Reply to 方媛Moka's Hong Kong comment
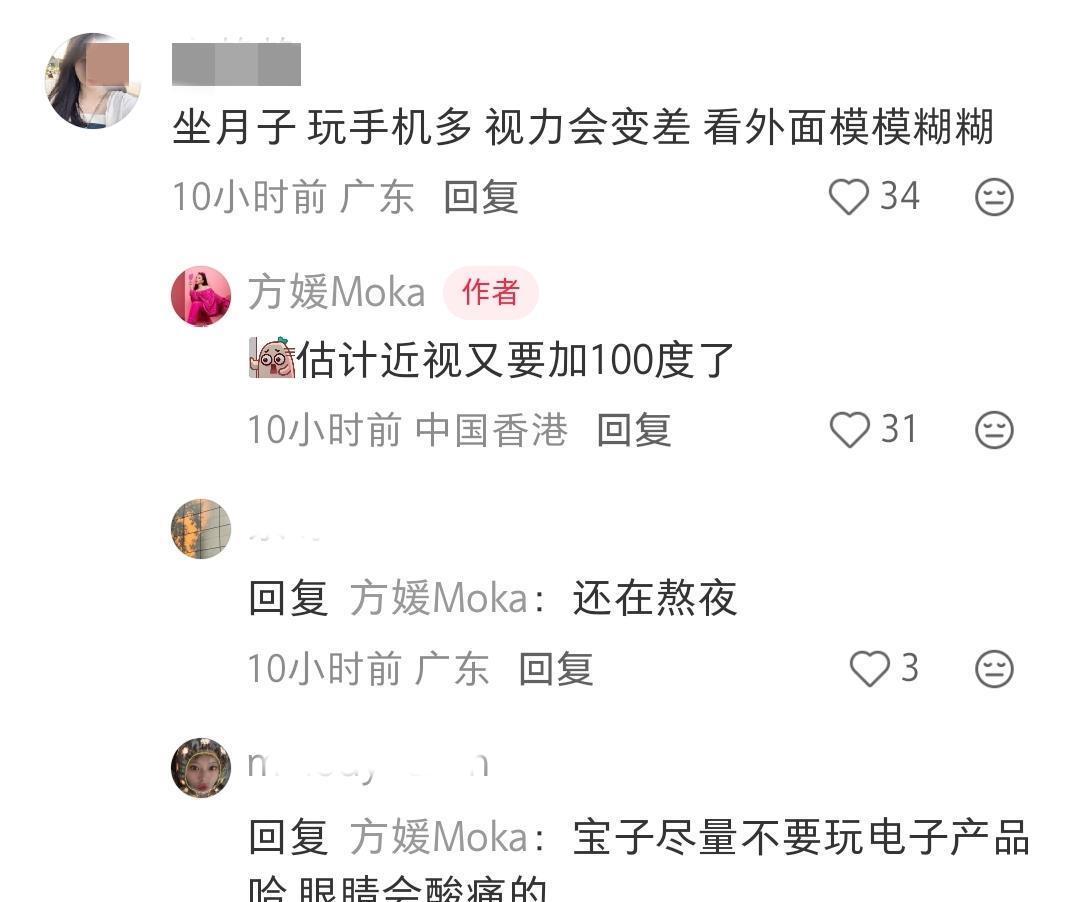The width and height of the screenshot is (1080, 902). pyautogui.click(x=634, y=430)
